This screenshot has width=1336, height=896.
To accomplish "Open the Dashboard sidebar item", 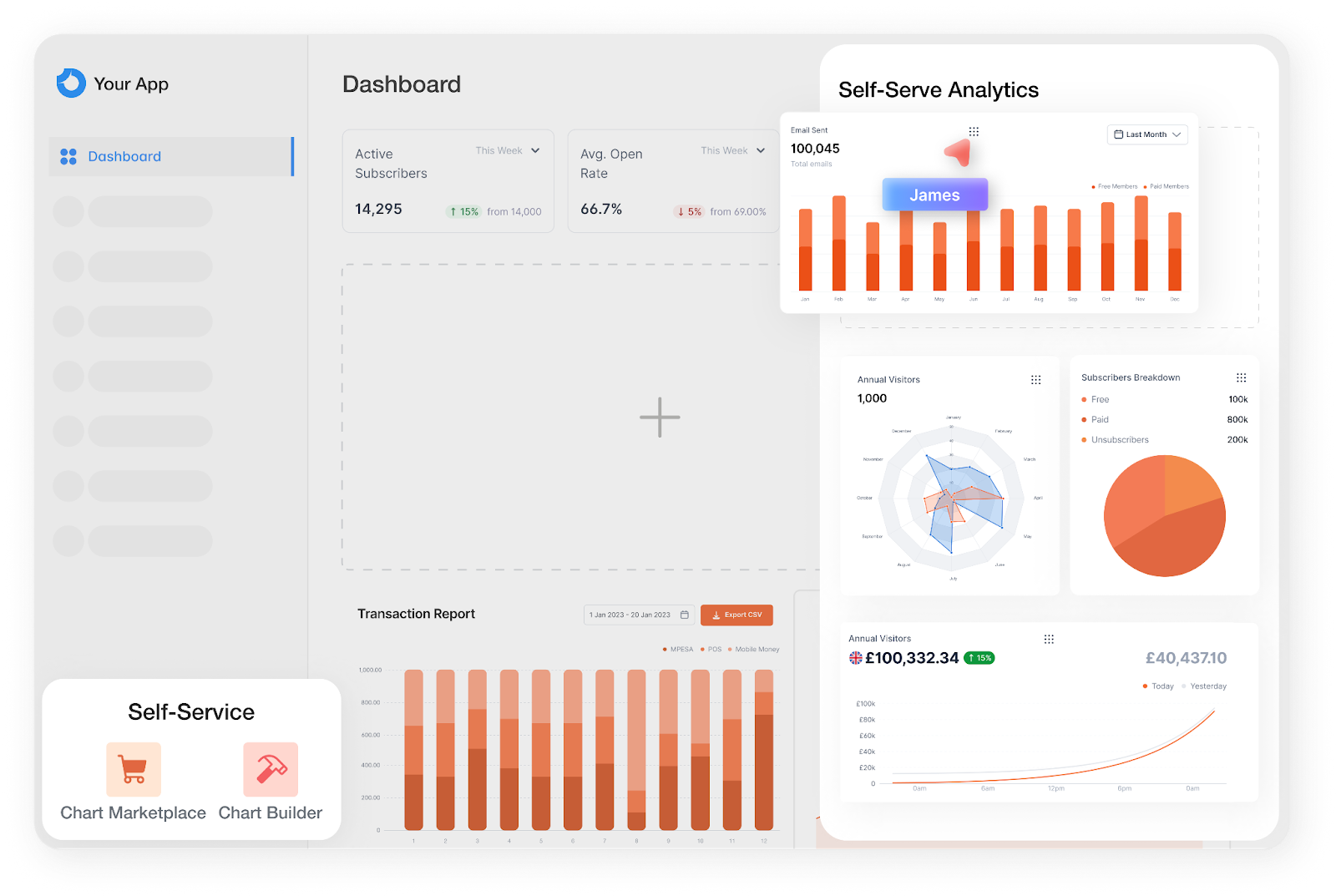I will pos(171,156).
